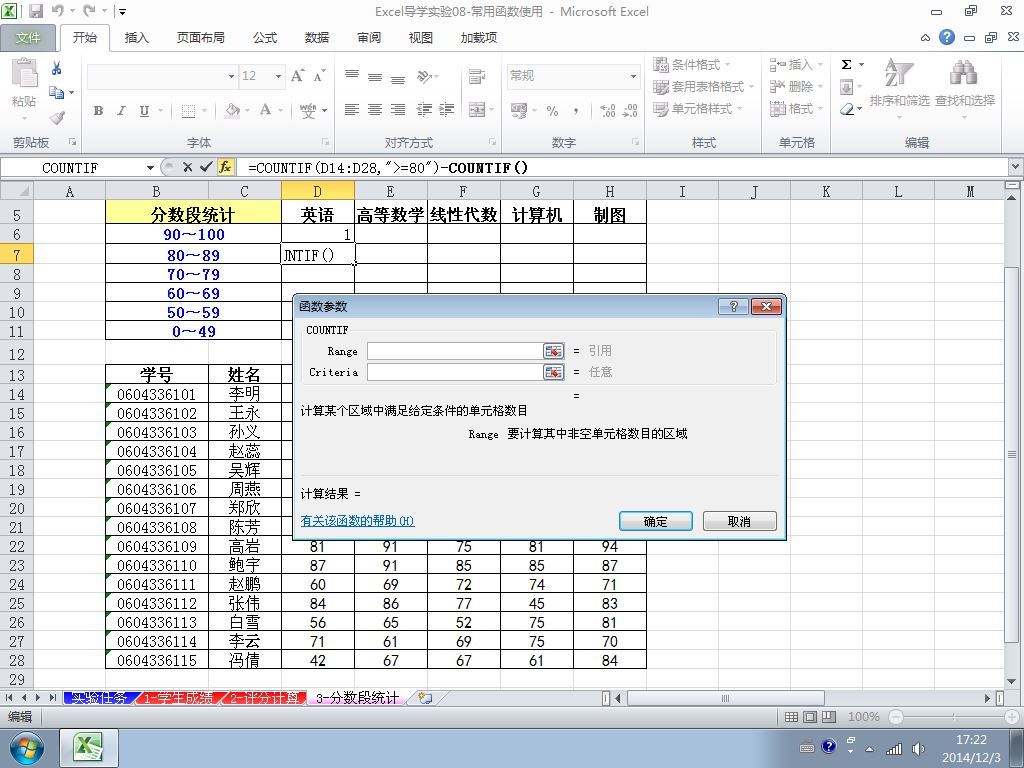This screenshot has height=768, width=1024.
Task: Click the Clear eraser icon
Action: (x=847, y=109)
